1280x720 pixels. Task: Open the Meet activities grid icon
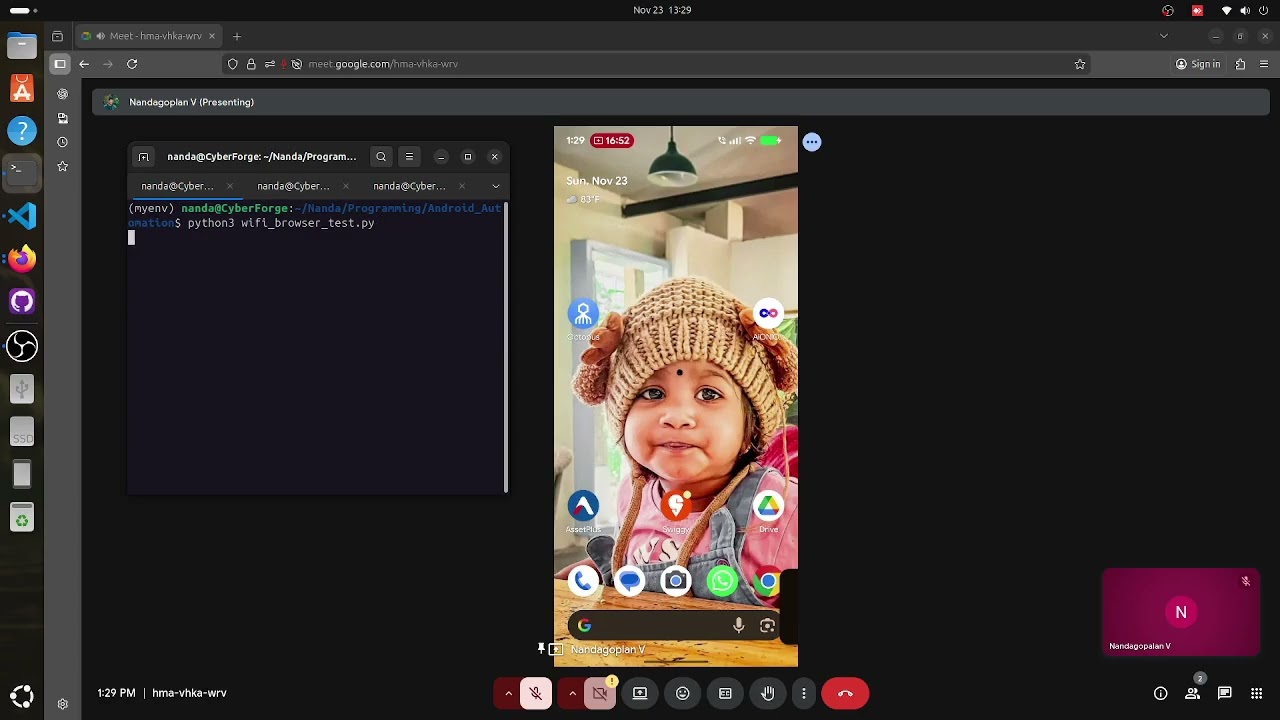tap(1256, 693)
